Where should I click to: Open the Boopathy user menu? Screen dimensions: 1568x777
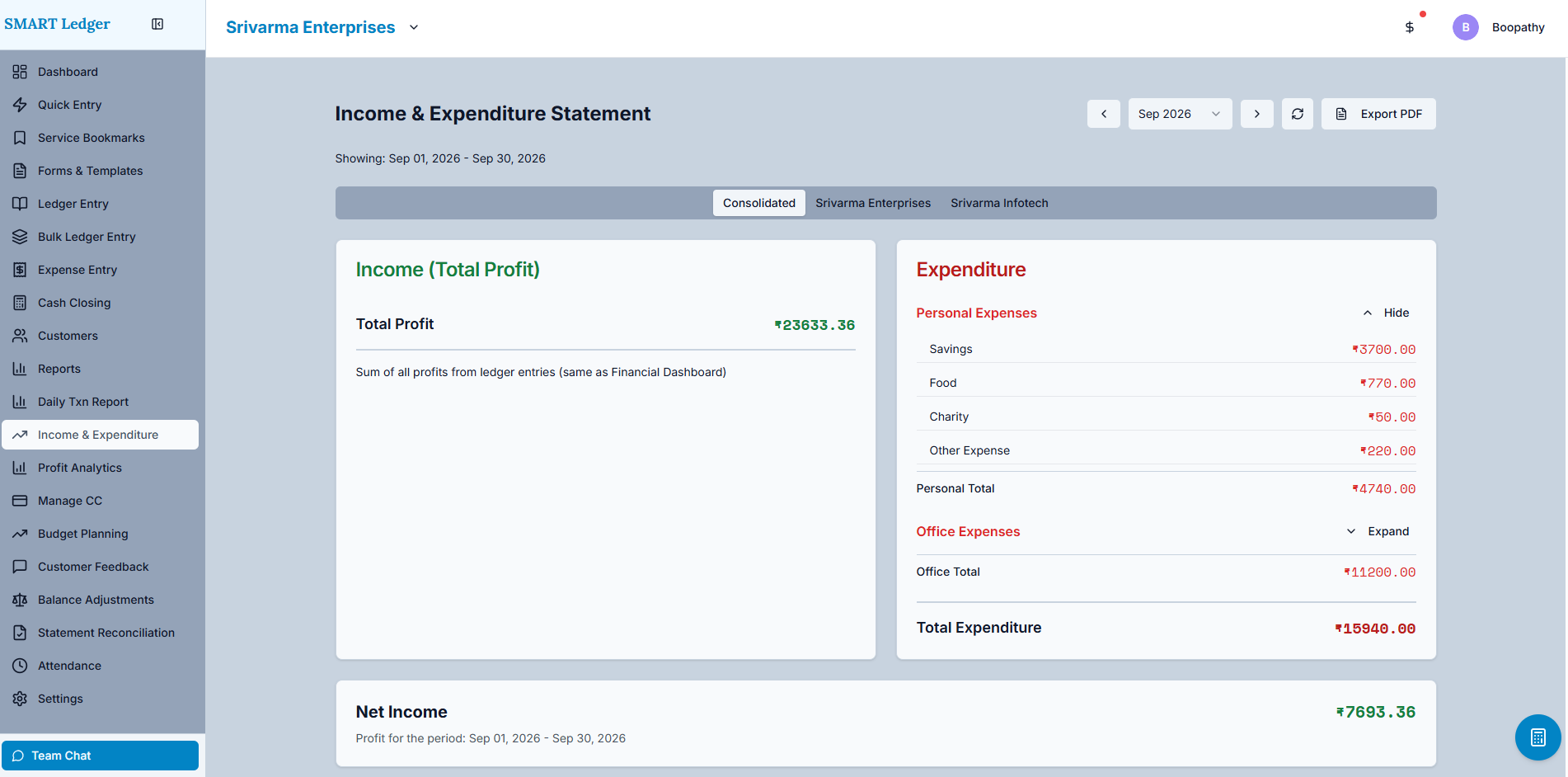point(1519,27)
